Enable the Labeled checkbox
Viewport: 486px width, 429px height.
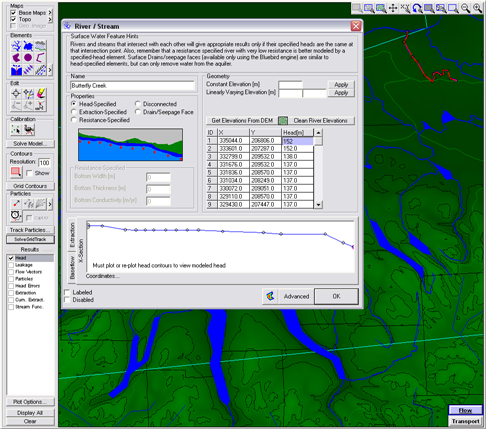pos(67,292)
